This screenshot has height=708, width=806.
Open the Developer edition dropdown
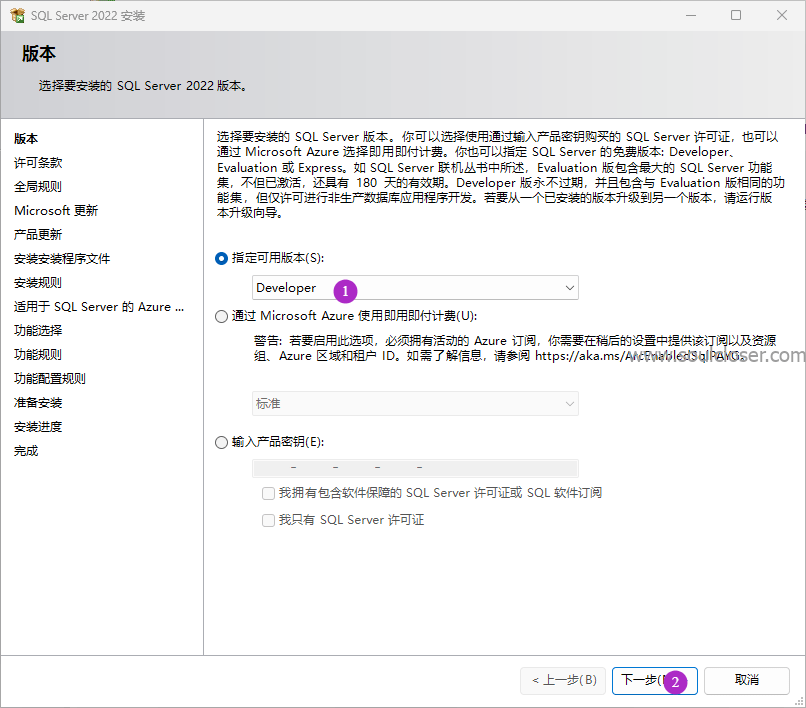[415, 288]
